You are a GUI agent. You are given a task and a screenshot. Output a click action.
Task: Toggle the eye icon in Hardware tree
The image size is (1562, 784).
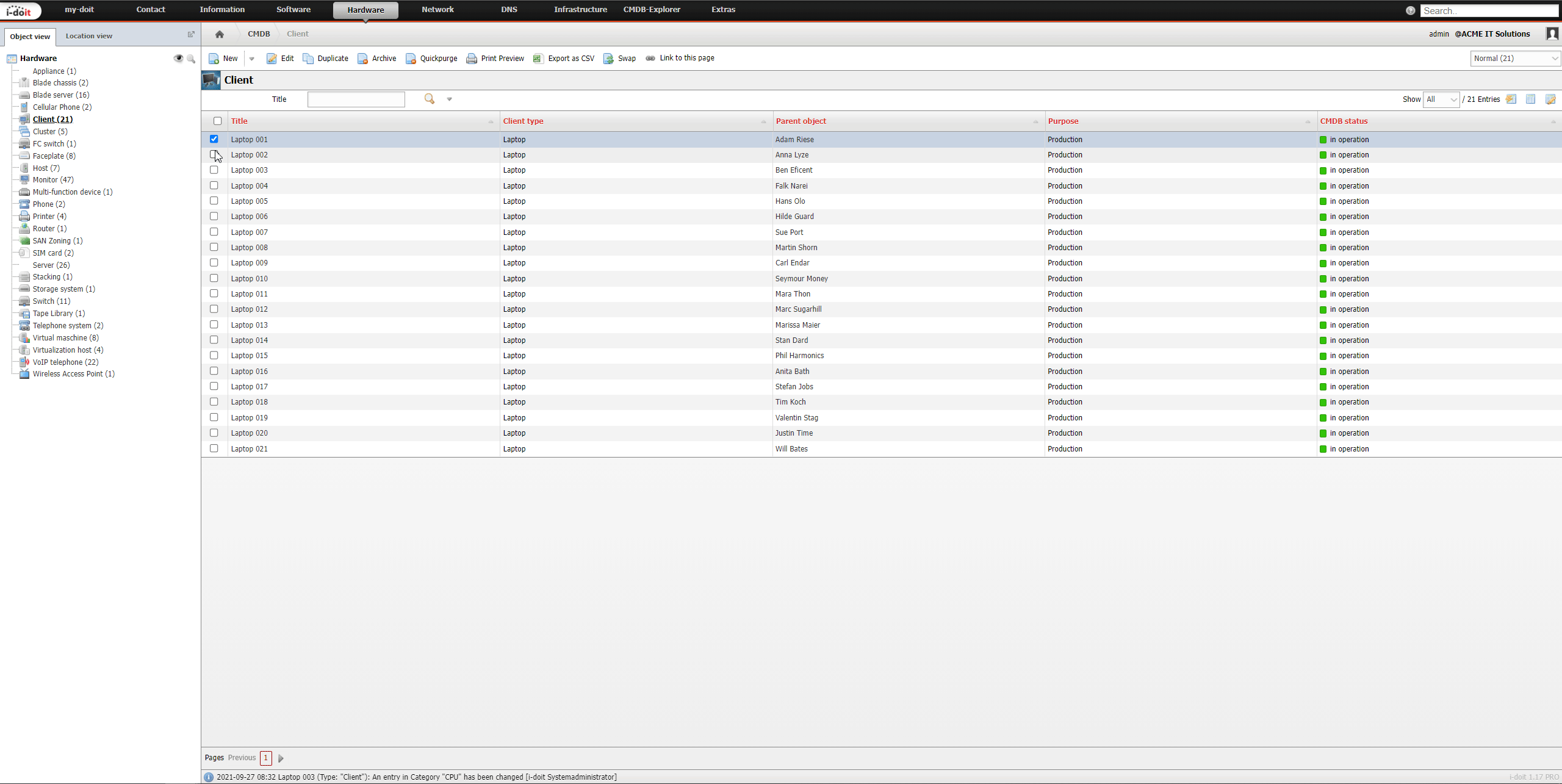point(178,59)
